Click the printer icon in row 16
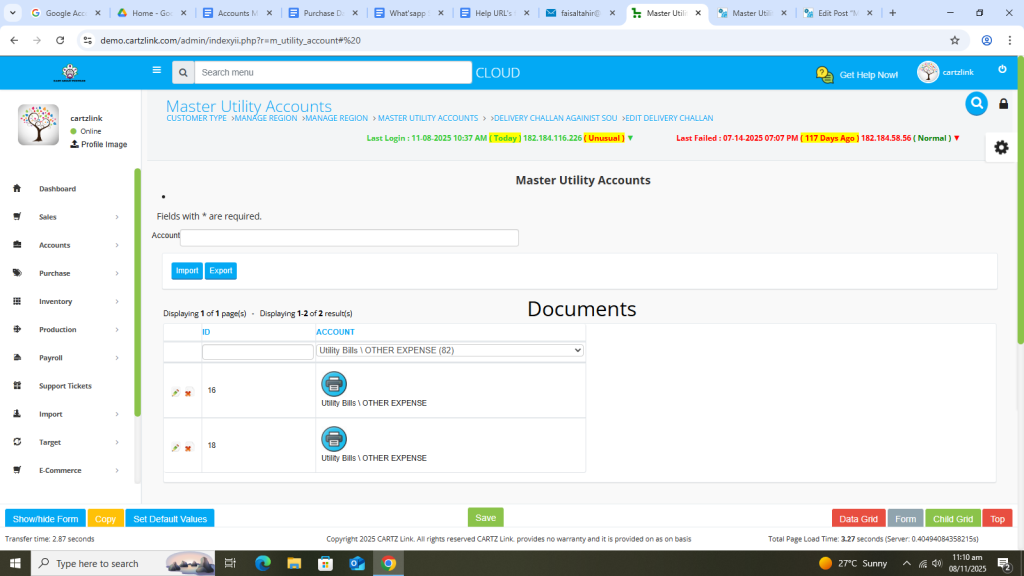 (x=334, y=383)
